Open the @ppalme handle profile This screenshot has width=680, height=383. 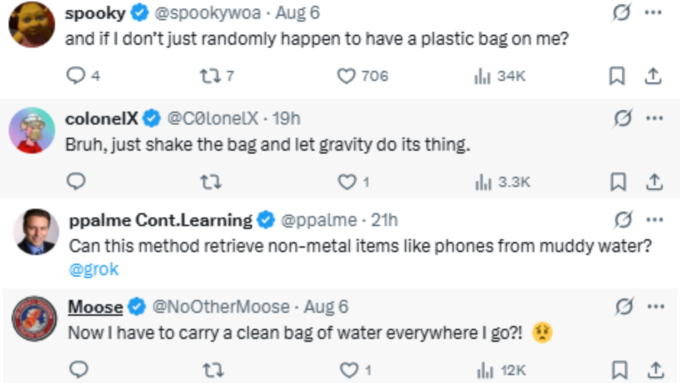(319, 220)
